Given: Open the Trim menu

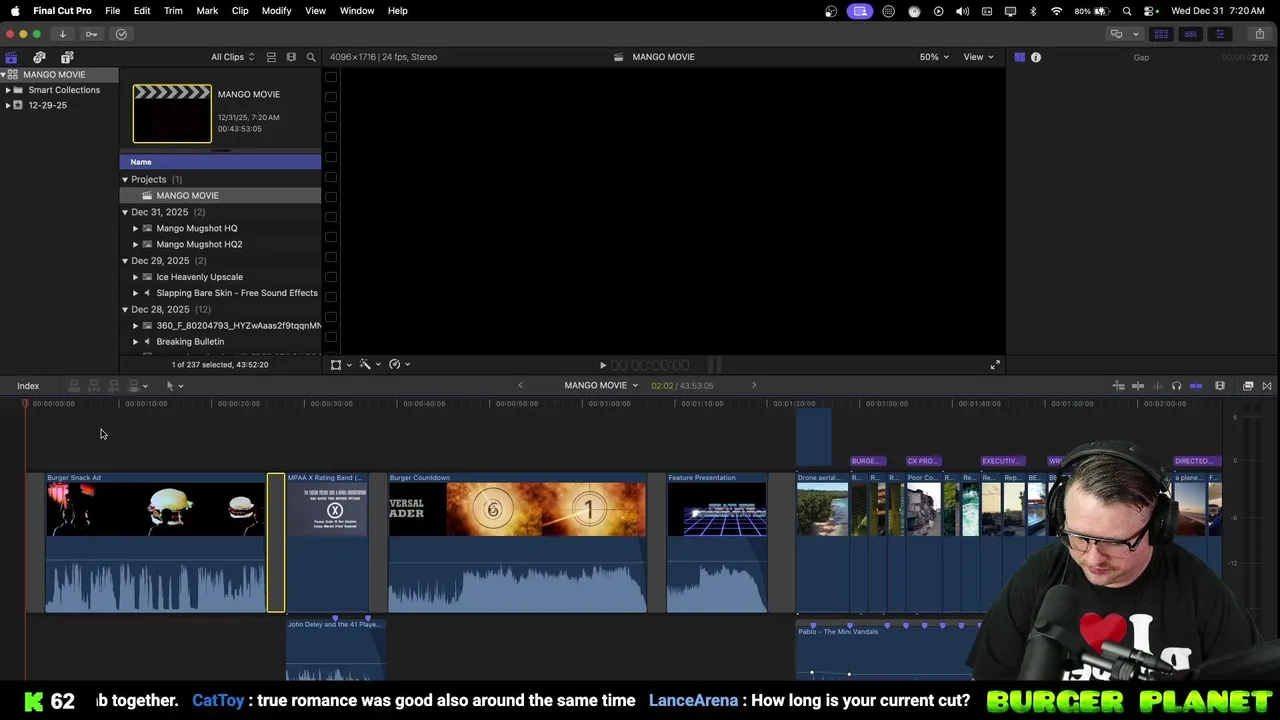Looking at the screenshot, I should [173, 11].
